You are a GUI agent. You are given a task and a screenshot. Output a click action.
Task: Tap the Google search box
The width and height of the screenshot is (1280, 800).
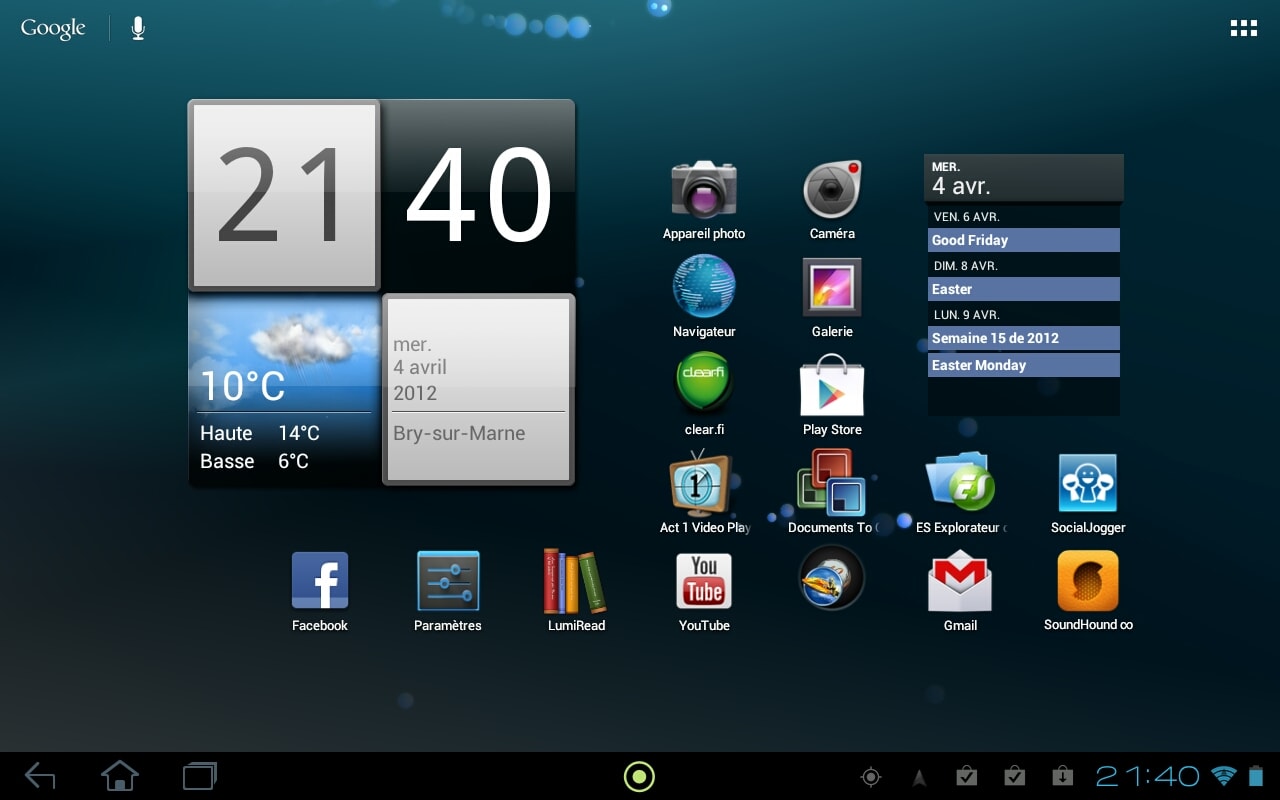(53, 28)
